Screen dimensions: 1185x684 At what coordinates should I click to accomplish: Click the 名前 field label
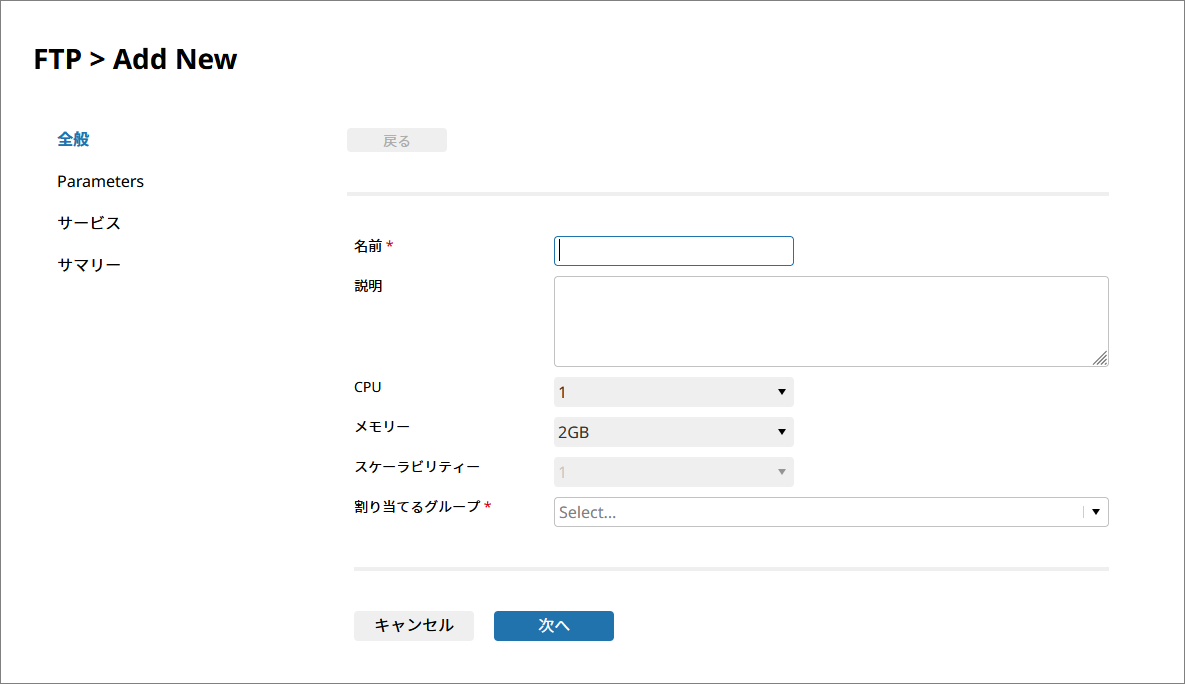368,246
